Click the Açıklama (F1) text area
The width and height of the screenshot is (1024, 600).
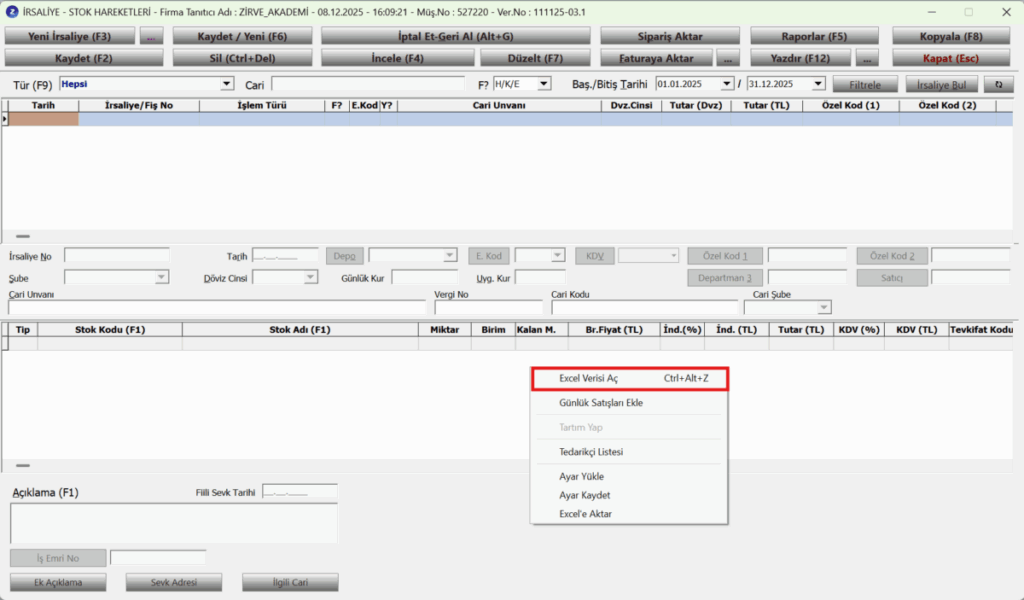coord(174,523)
